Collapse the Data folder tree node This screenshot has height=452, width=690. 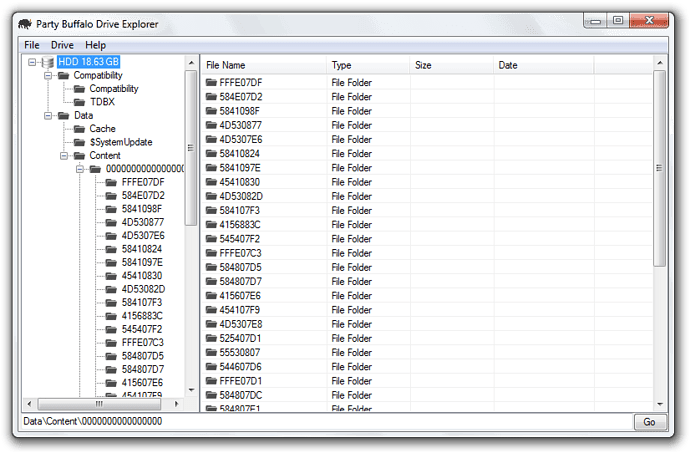tap(48, 116)
